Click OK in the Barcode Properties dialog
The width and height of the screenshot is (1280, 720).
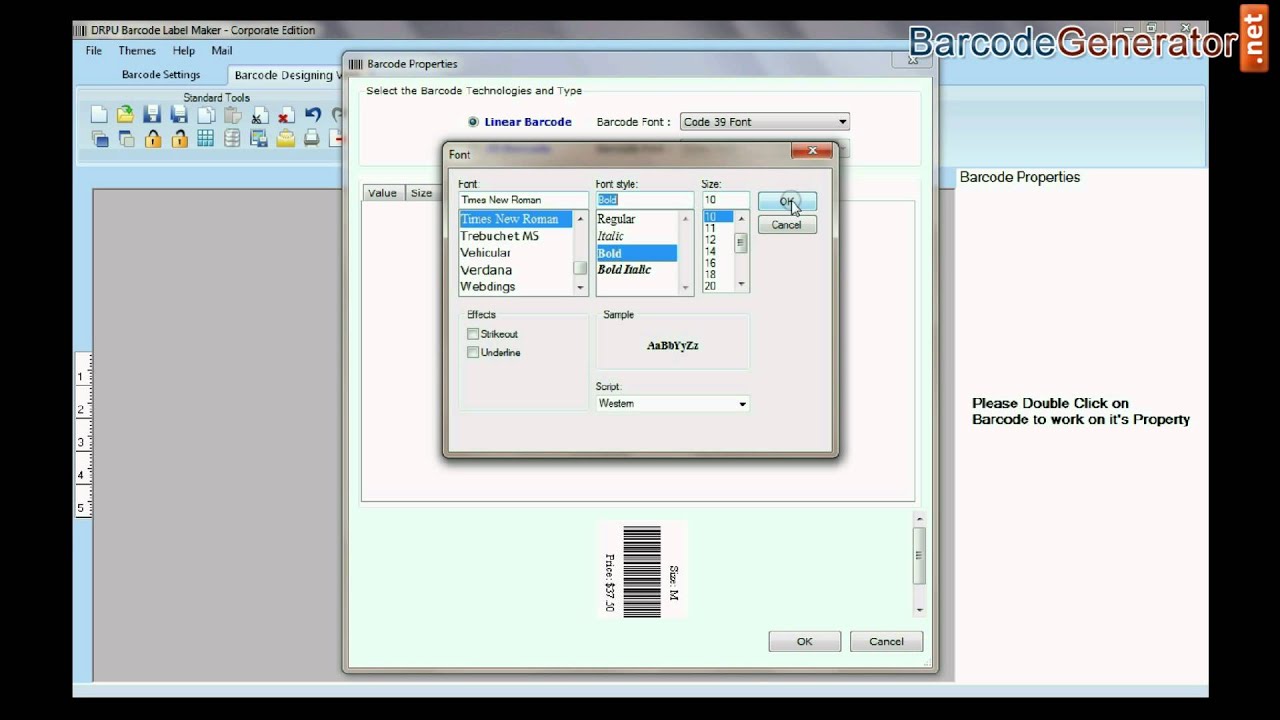[x=805, y=642]
